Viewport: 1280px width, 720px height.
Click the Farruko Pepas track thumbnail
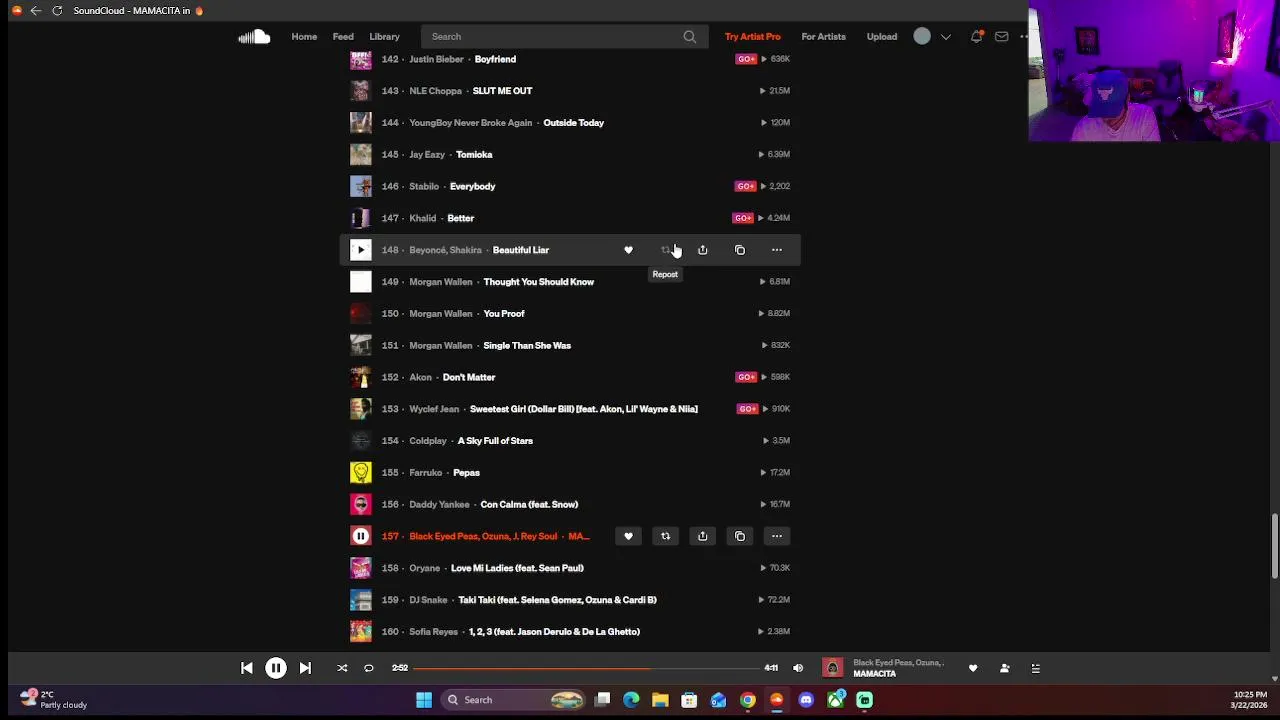(x=361, y=472)
